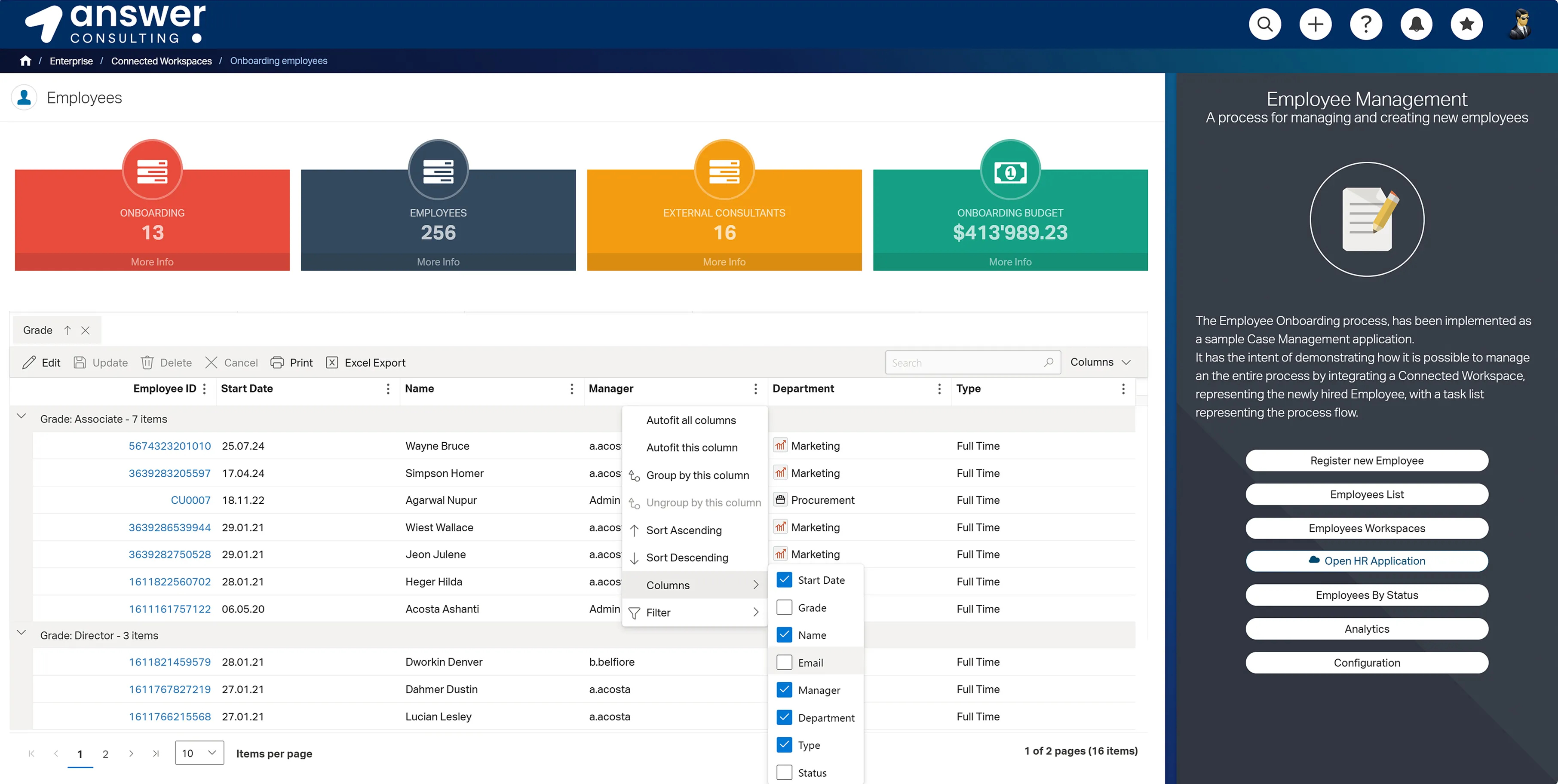Enable the Email column checkbox
This screenshot has height=784, width=1558.
785,662
